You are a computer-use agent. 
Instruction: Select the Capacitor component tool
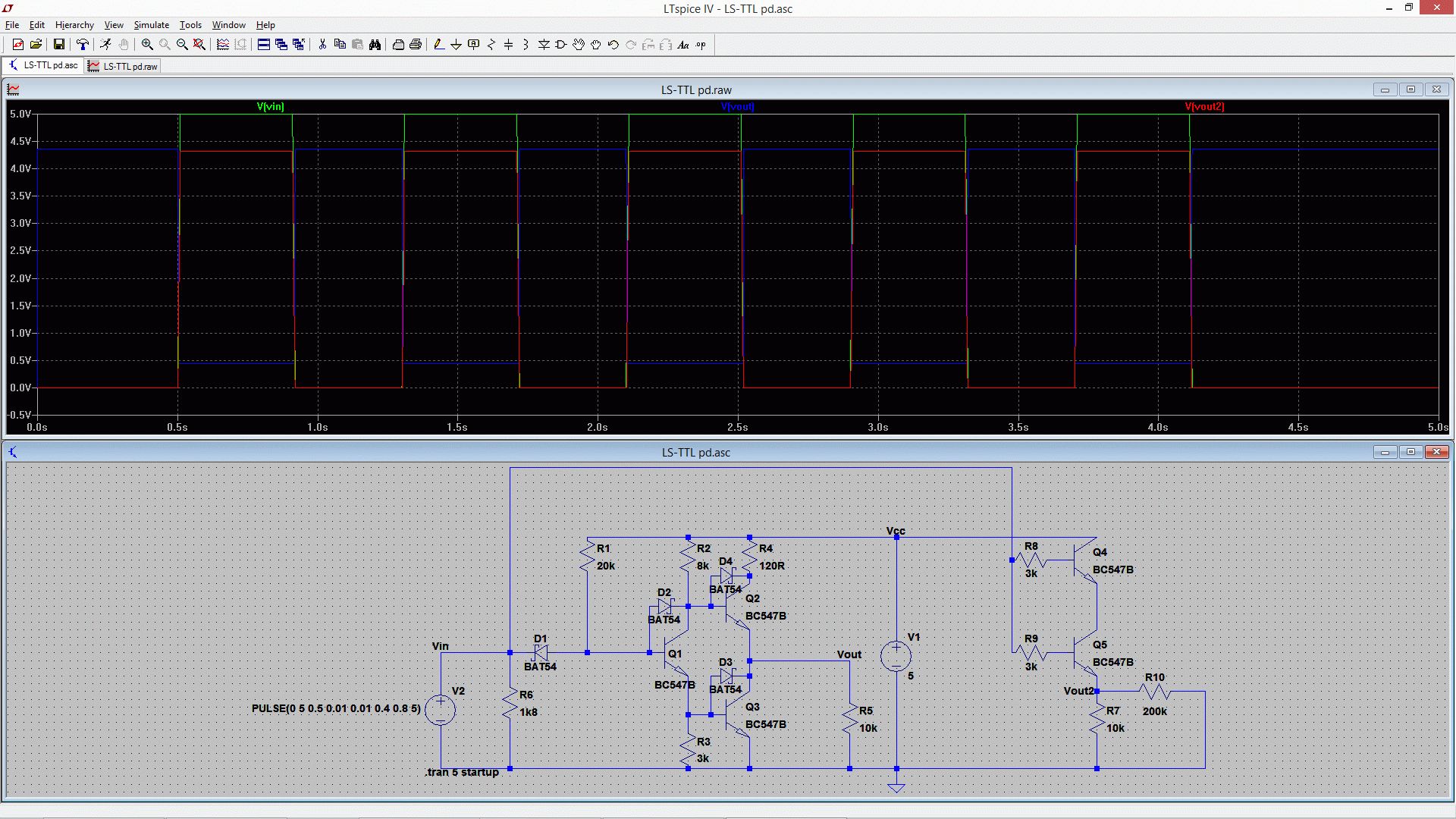coord(508,45)
